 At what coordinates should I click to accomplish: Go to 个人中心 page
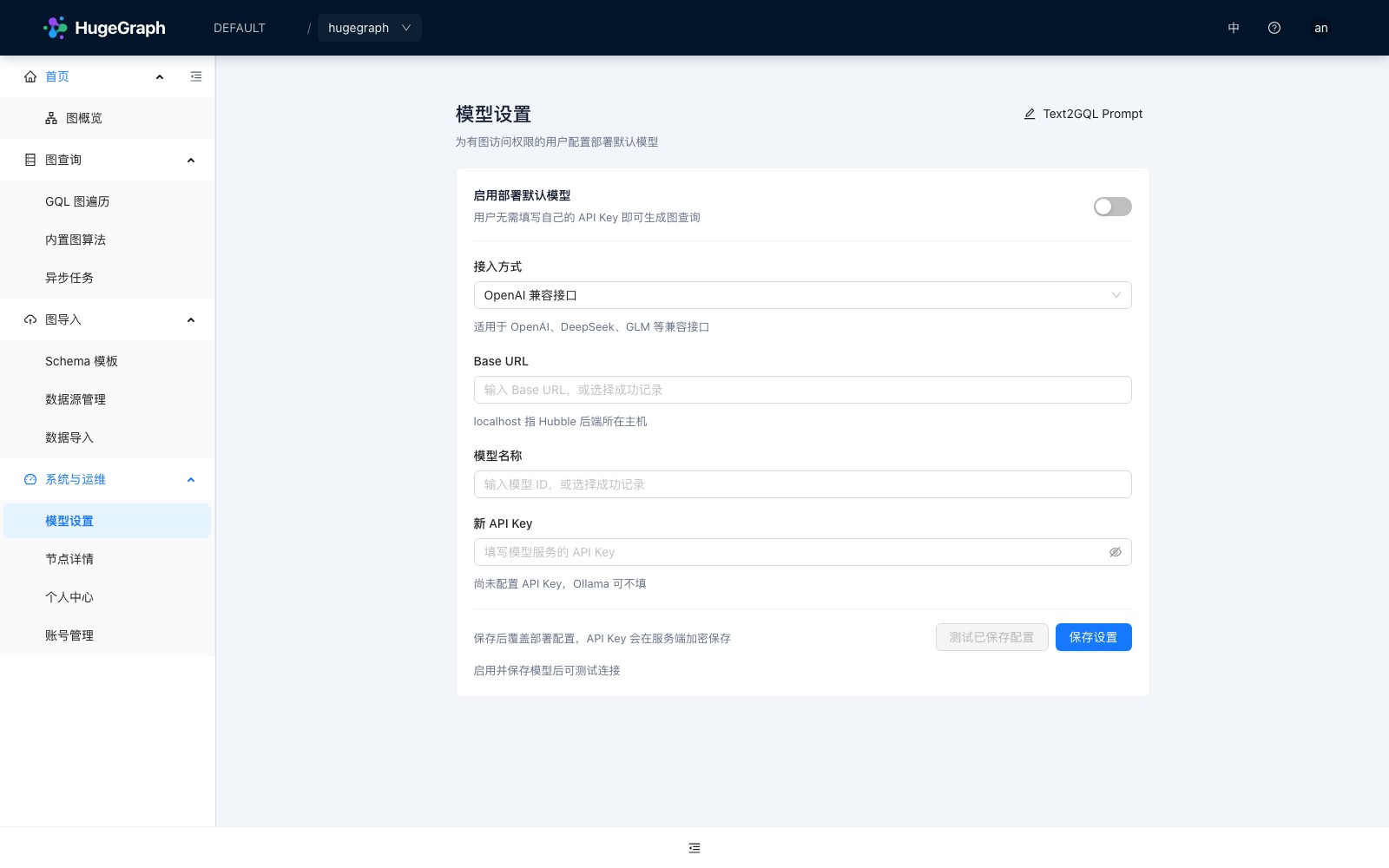pyautogui.click(x=108, y=597)
